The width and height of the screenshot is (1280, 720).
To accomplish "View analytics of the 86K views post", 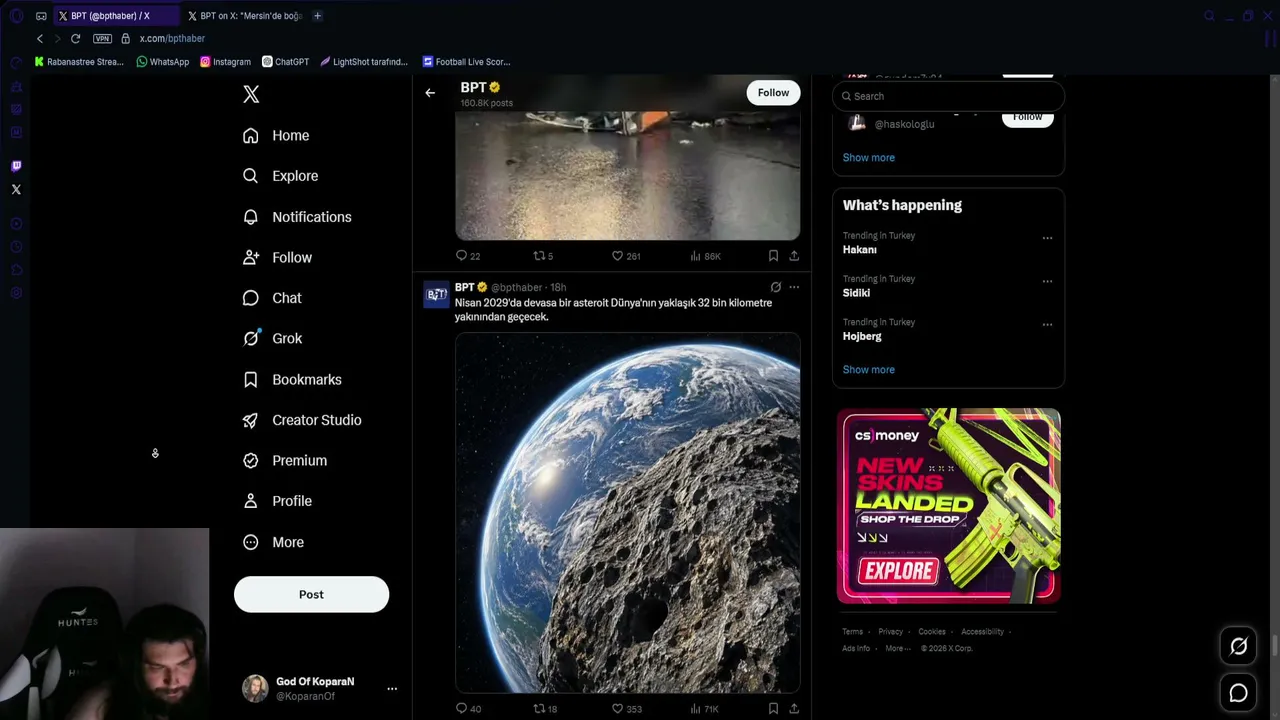I will pyautogui.click(x=705, y=256).
